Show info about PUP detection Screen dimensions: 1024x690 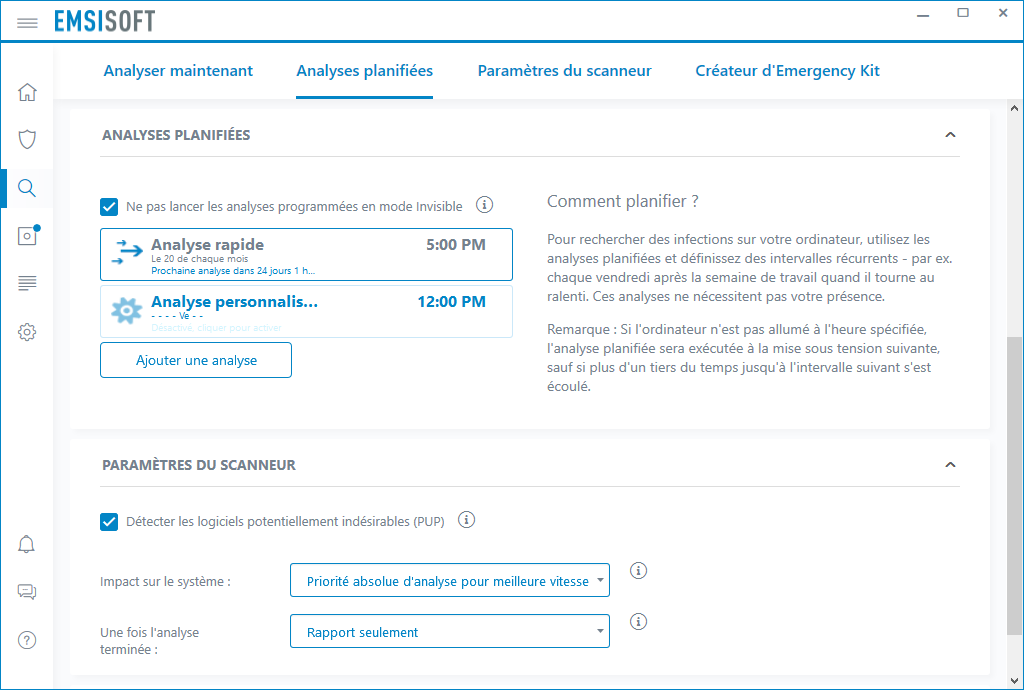click(466, 520)
